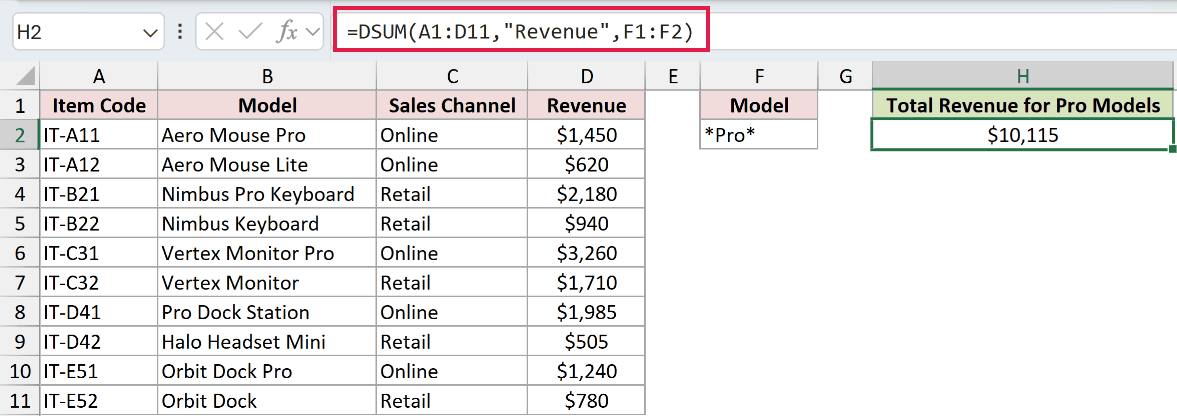The width and height of the screenshot is (1177, 416).
Task: Select cell Aero Mouse Pro
Action: pyautogui.click(x=267, y=135)
